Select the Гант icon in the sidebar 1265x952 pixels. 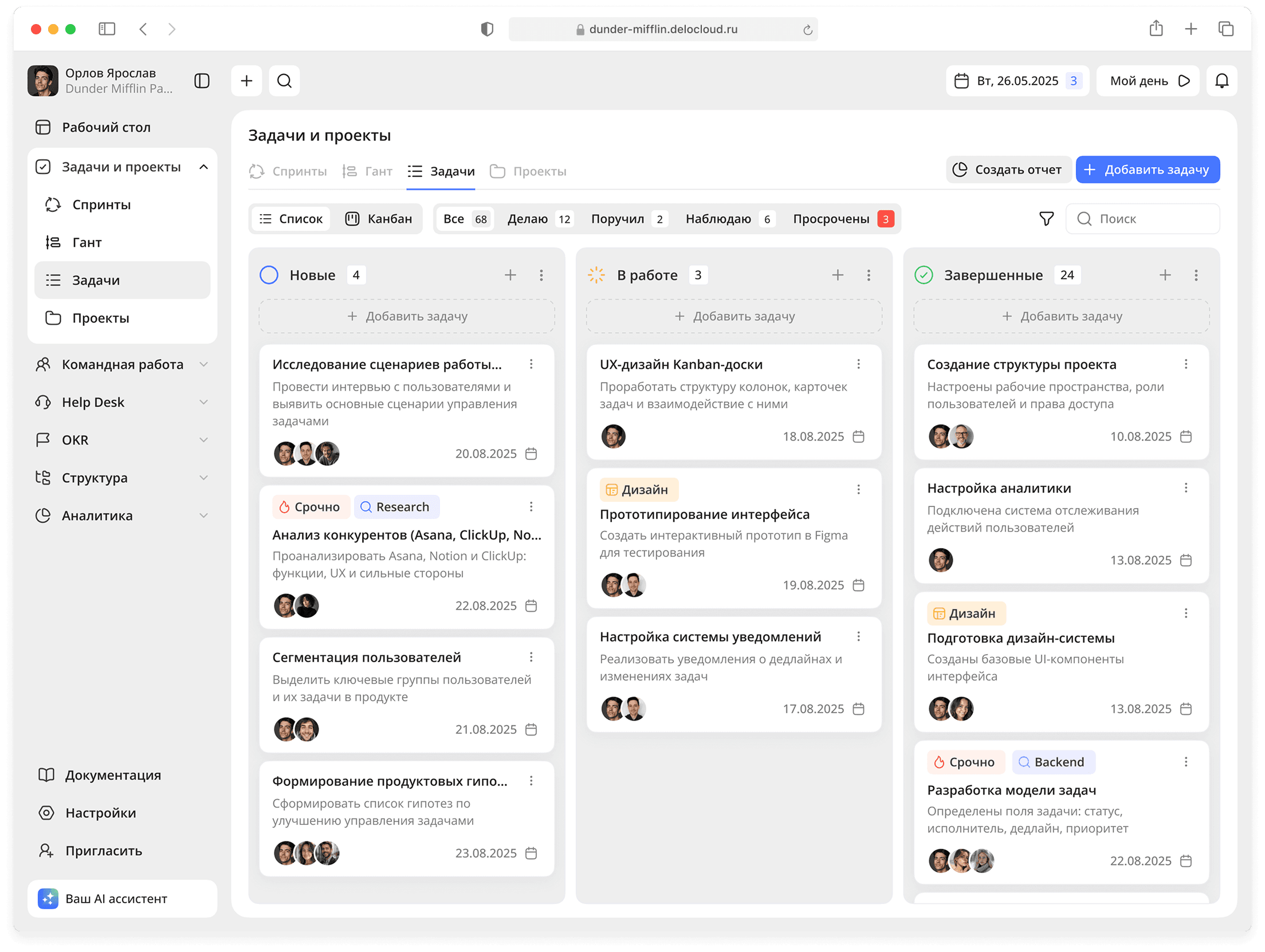[x=52, y=242]
